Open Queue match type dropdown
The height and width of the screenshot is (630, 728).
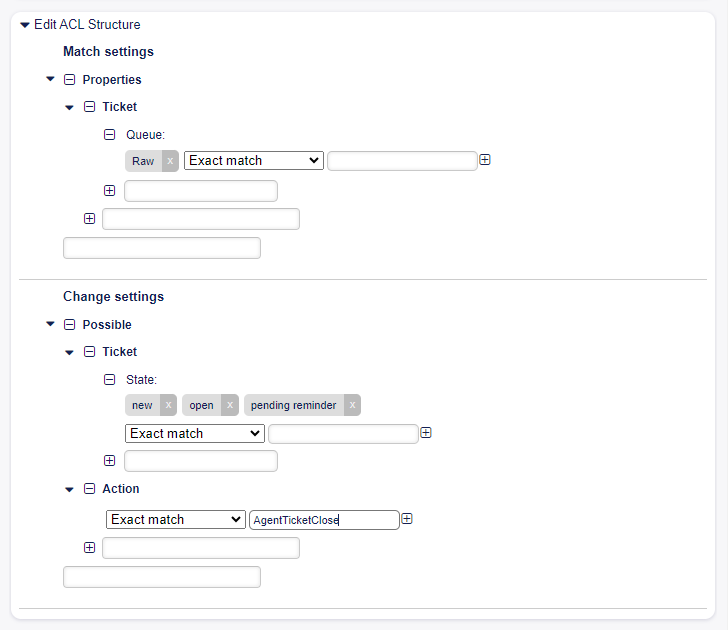coord(254,161)
